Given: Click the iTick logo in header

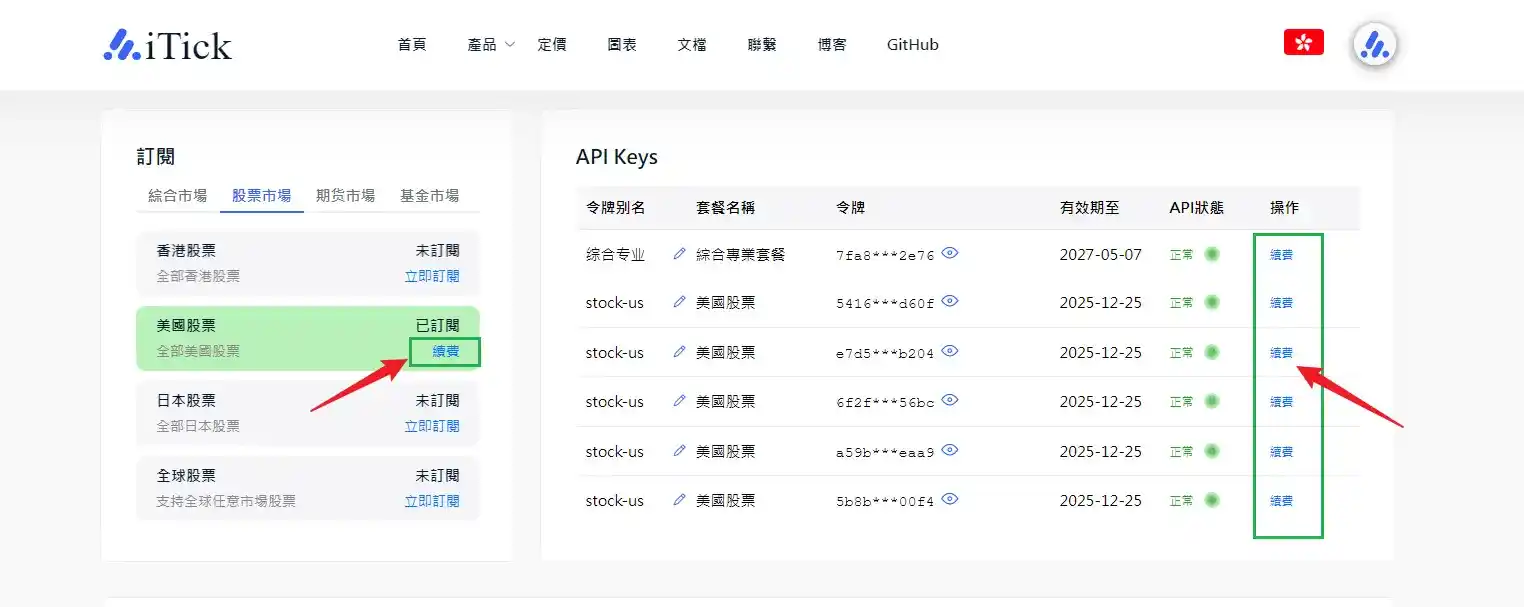Looking at the screenshot, I should click(167, 45).
